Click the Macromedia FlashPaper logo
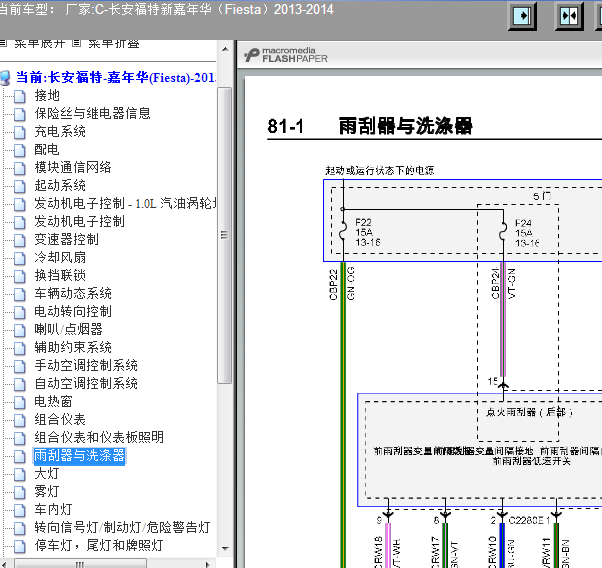 tap(286, 55)
